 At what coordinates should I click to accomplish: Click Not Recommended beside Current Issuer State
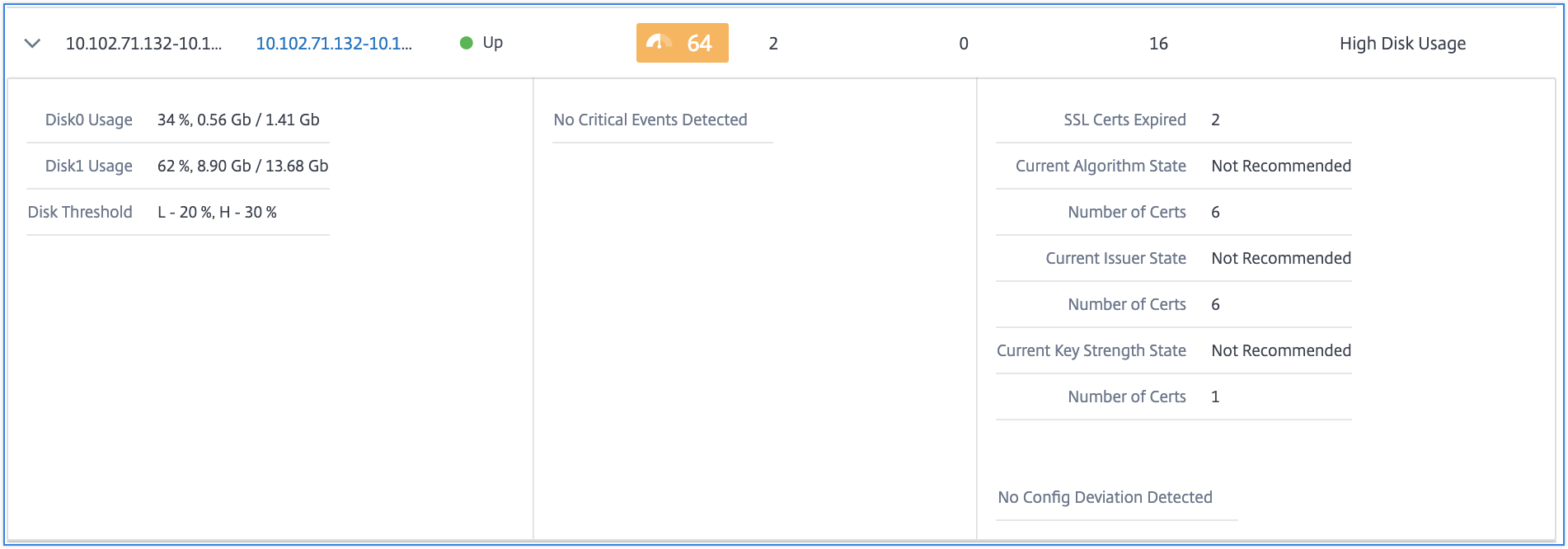click(x=1281, y=258)
